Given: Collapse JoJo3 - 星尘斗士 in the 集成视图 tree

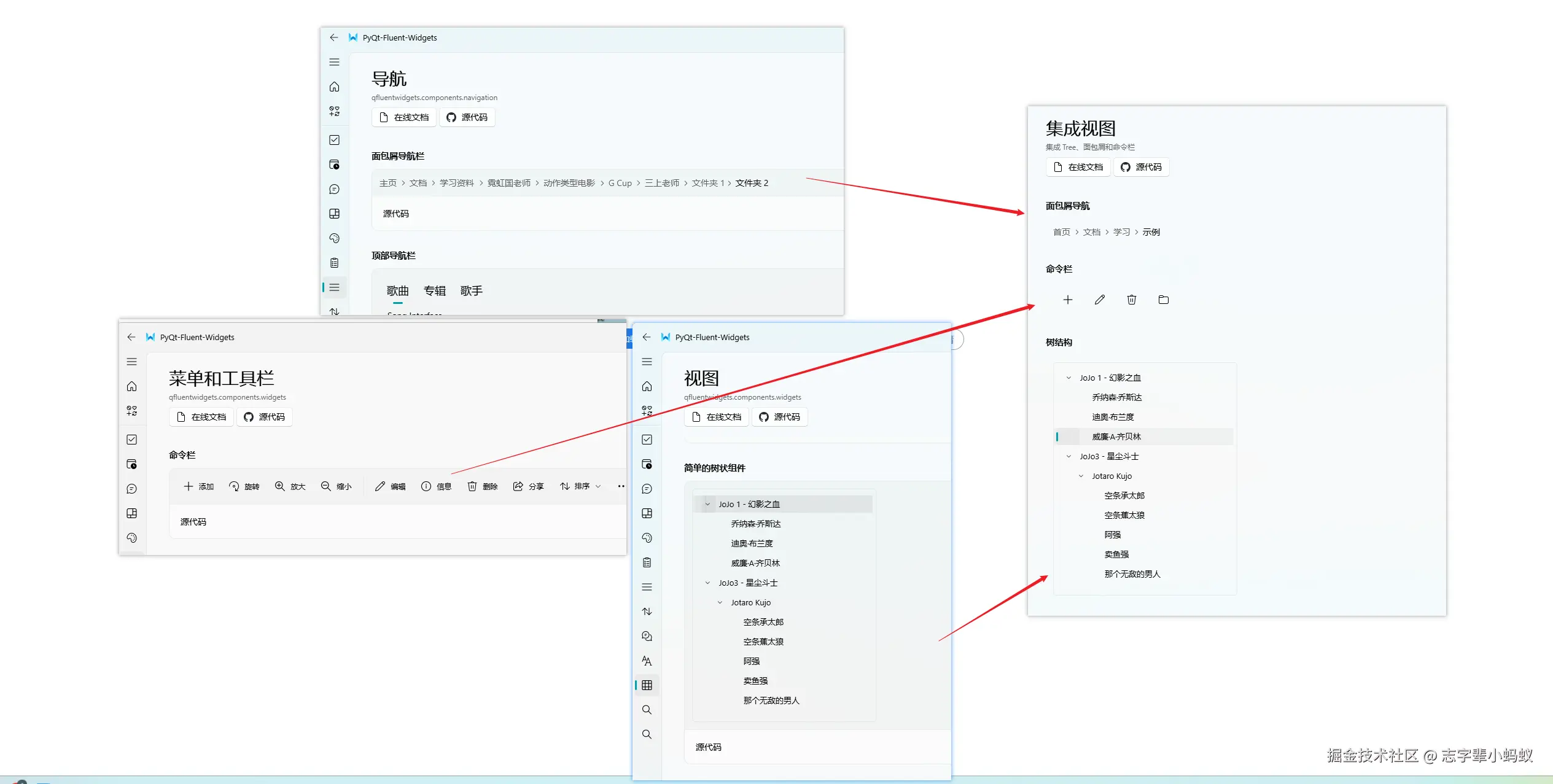Looking at the screenshot, I should [1068, 456].
